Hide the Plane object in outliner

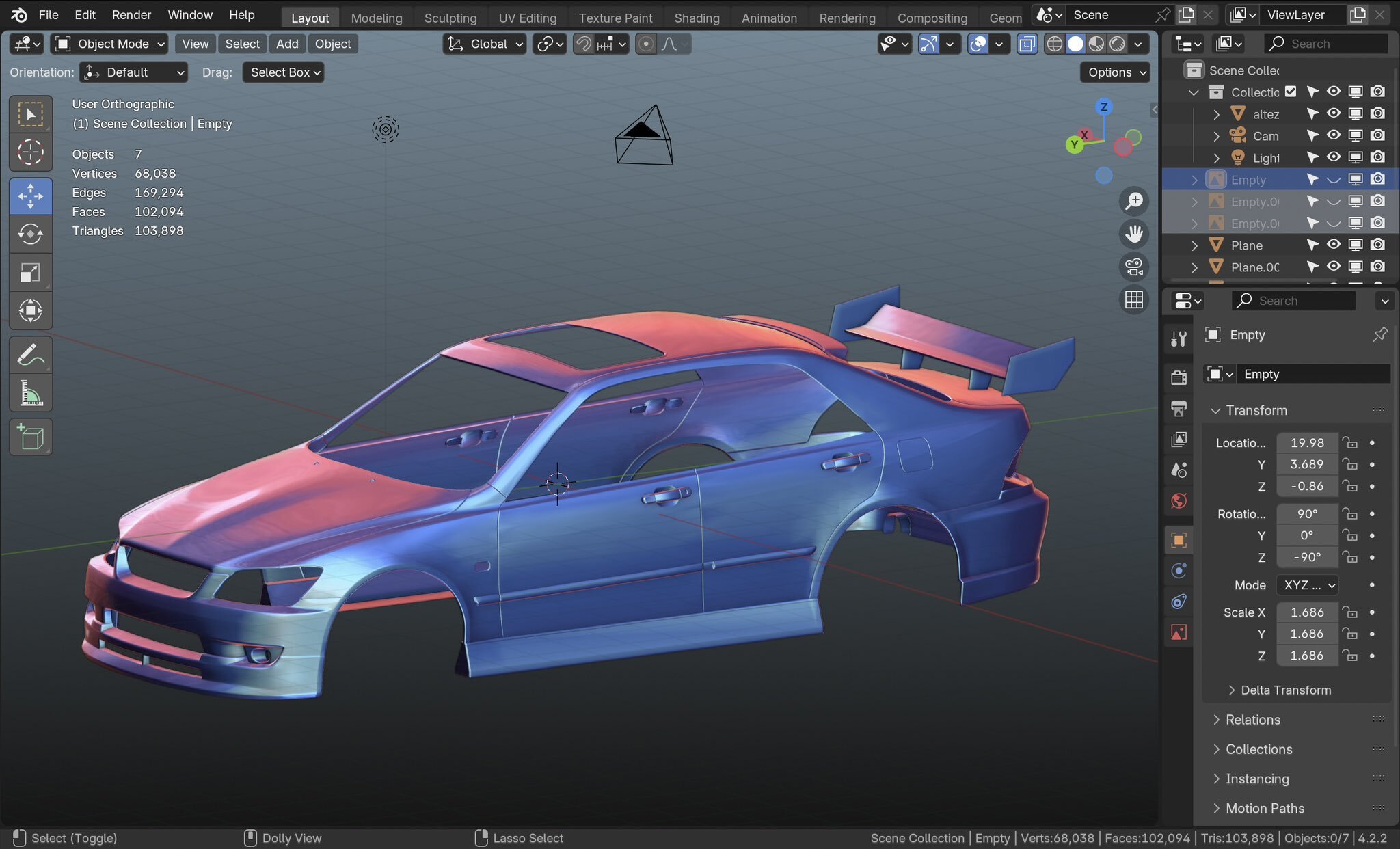[1333, 245]
